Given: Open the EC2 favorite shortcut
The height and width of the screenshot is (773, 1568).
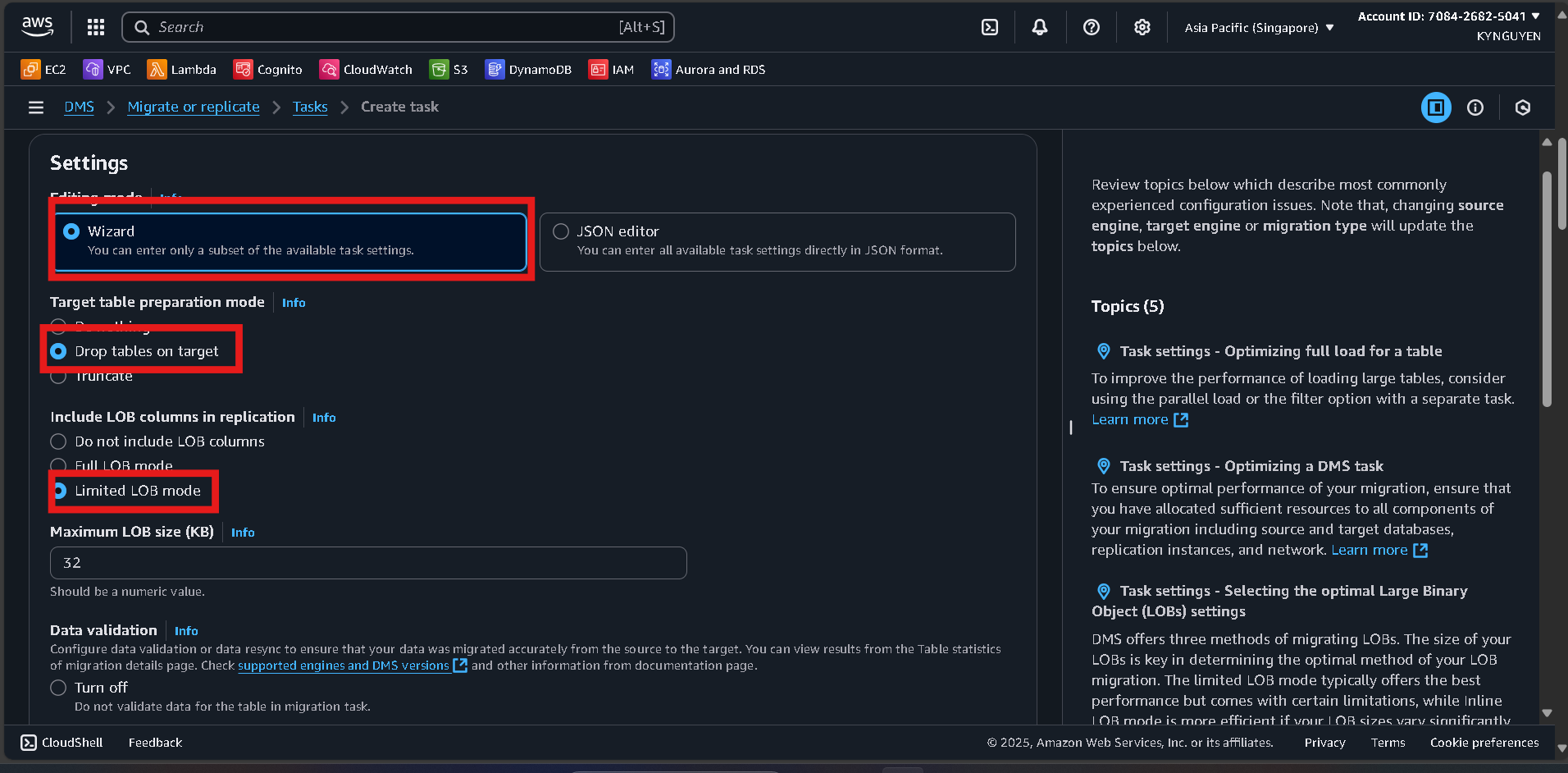Looking at the screenshot, I should [43, 69].
